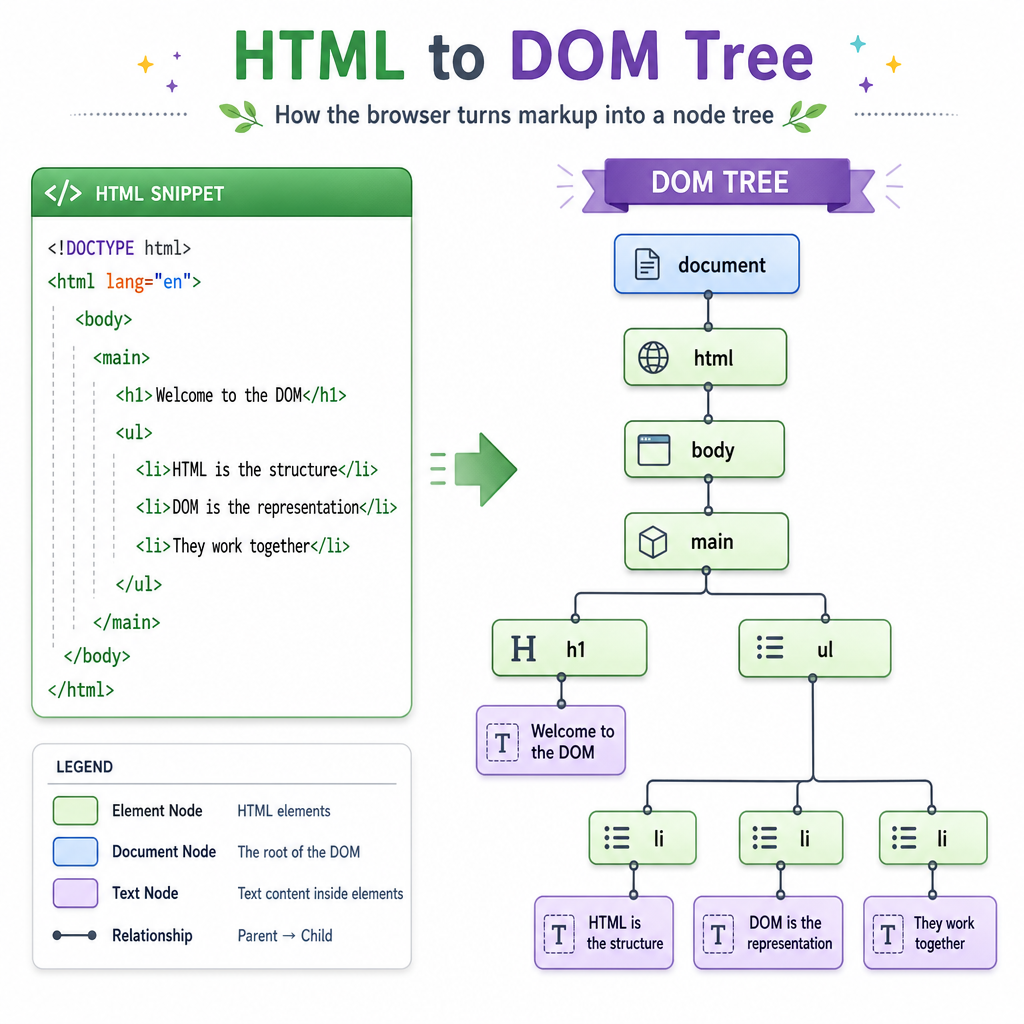This screenshot has width=1024, height=1024.
Task: Click the subtitle about browser turning markup
Action: click(524, 115)
